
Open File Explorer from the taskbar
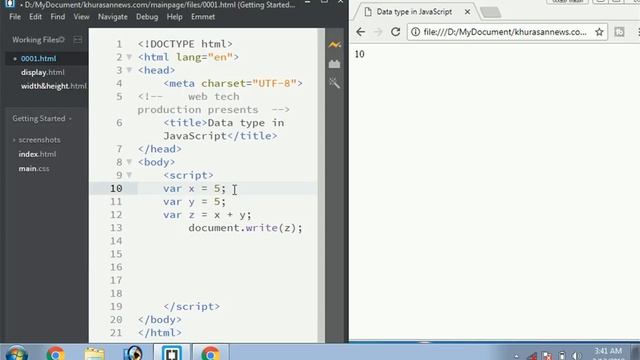(94, 353)
